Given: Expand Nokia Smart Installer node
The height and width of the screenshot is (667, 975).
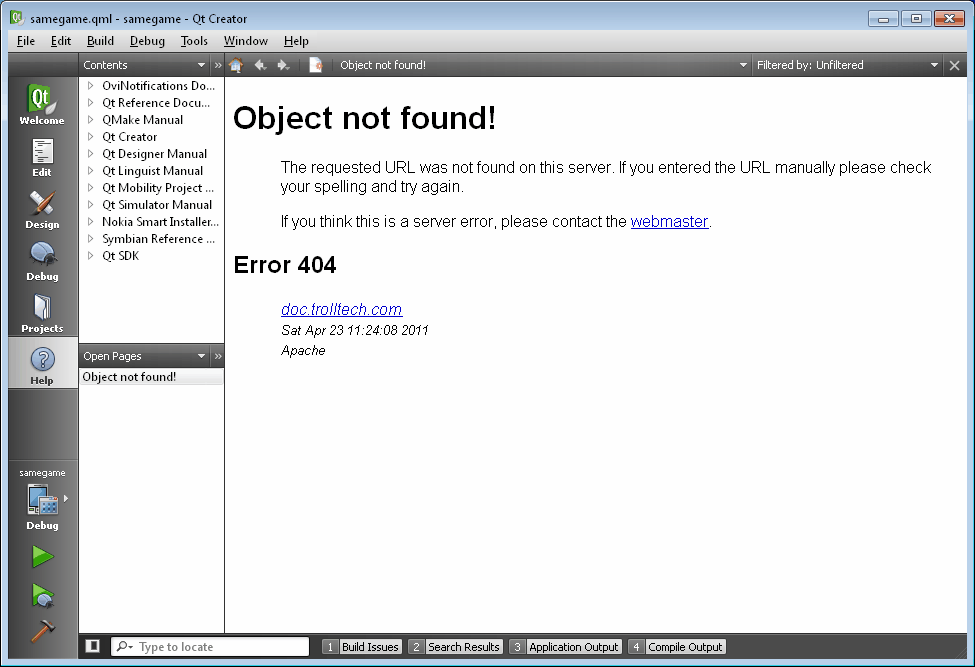Looking at the screenshot, I should (90, 221).
